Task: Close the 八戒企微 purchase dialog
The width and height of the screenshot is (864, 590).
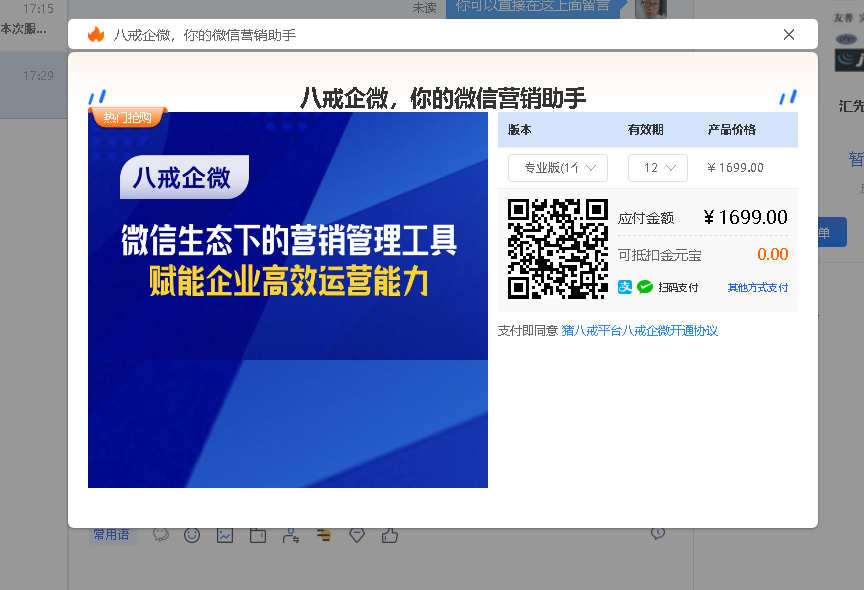Action: pos(789,35)
